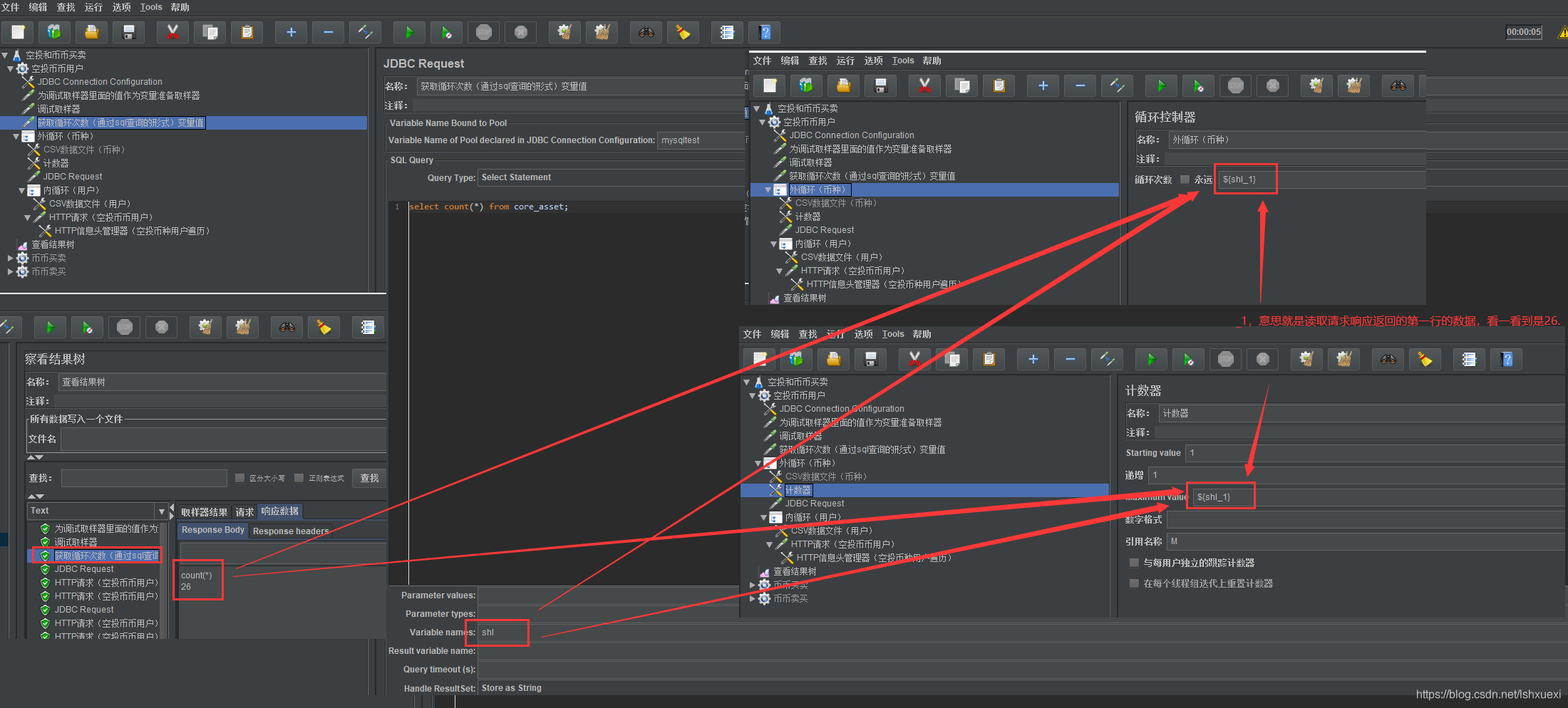
Task: Collapse 空投和币买卖 test plan node in main tree
Action: [x=5, y=55]
